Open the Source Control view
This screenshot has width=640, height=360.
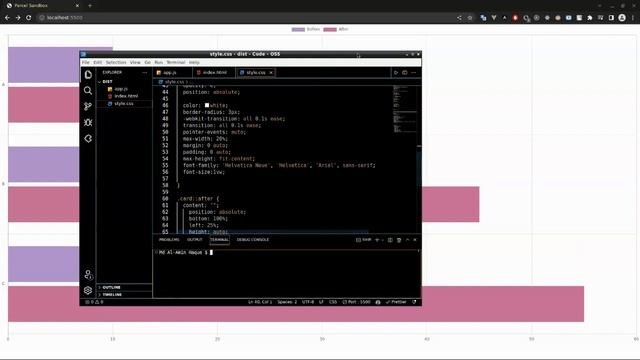pos(88,107)
